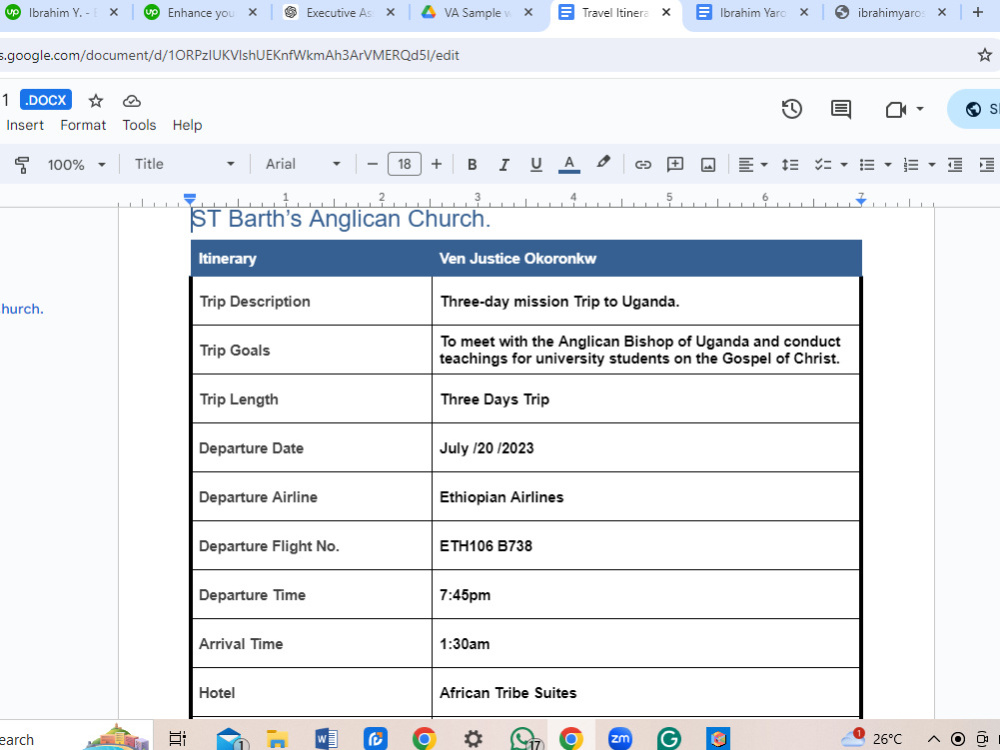The height and width of the screenshot is (750, 1000).
Task: Click the left indent ruler marker
Action: [189, 199]
